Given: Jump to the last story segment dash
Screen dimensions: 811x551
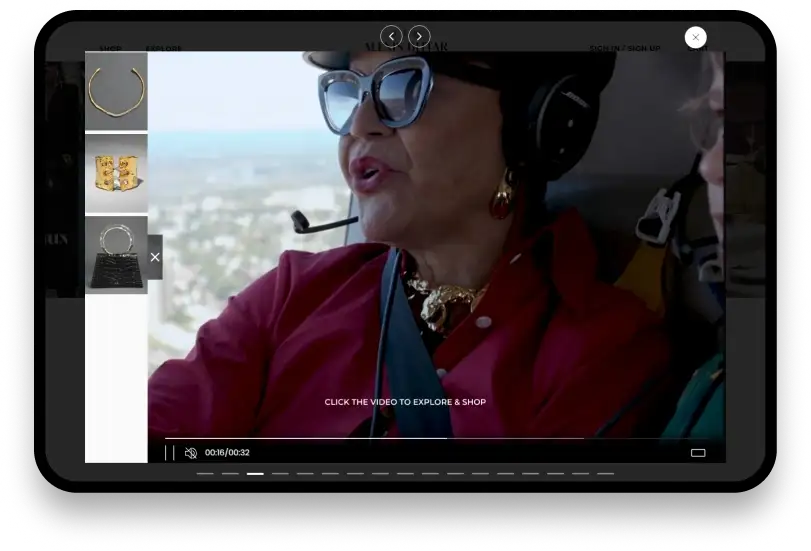Looking at the screenshot, I should click(605, 473).
